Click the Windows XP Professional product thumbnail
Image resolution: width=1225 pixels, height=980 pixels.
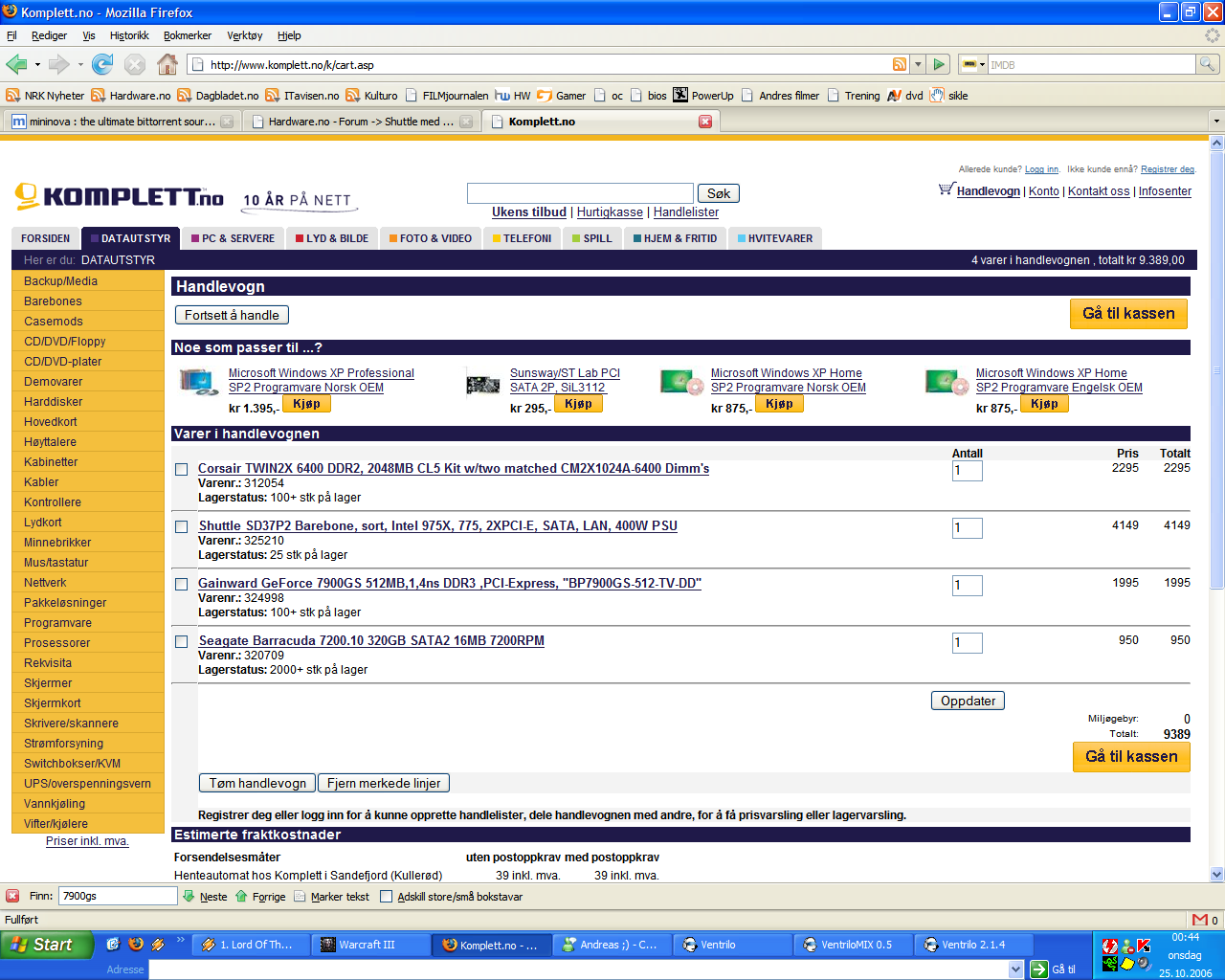pyautogui.click(x=199, y=383)
